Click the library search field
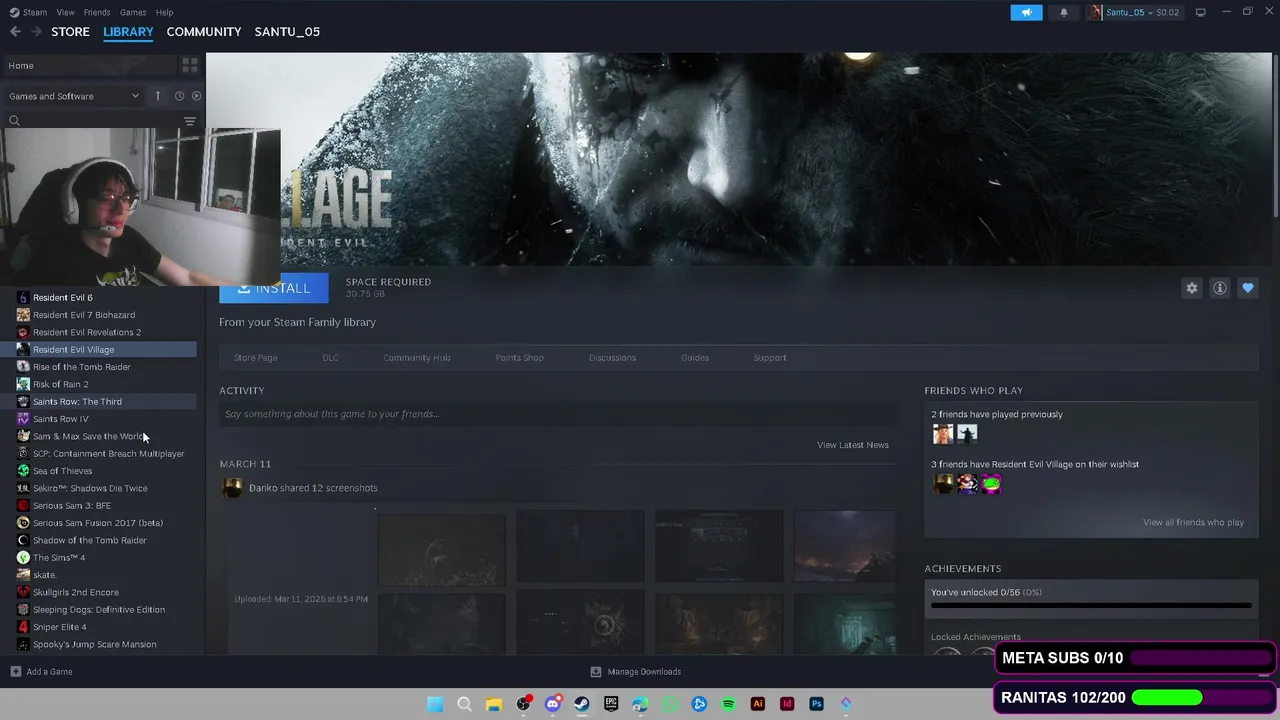1280x720 pixels. click(x=95, y=121)
